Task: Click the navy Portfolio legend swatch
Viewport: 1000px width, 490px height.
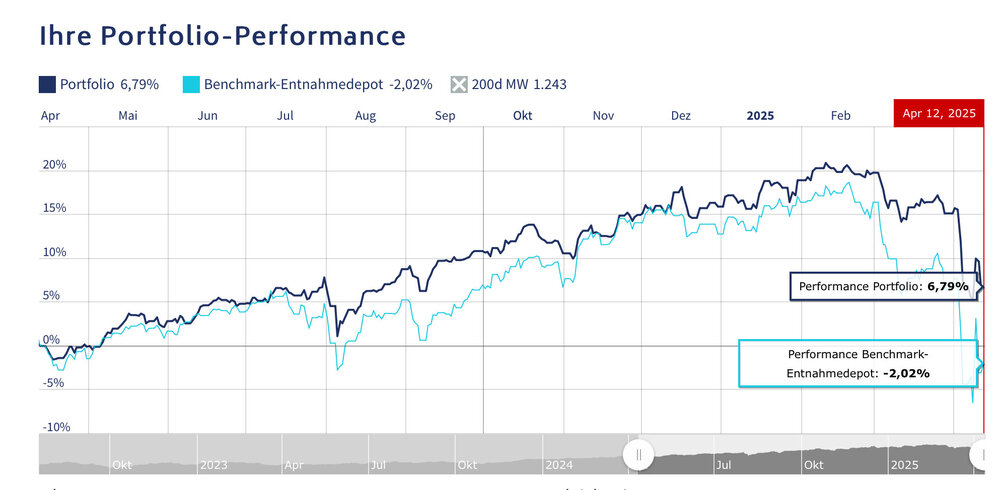Action: pyautogui.click(x=48, y=84)
